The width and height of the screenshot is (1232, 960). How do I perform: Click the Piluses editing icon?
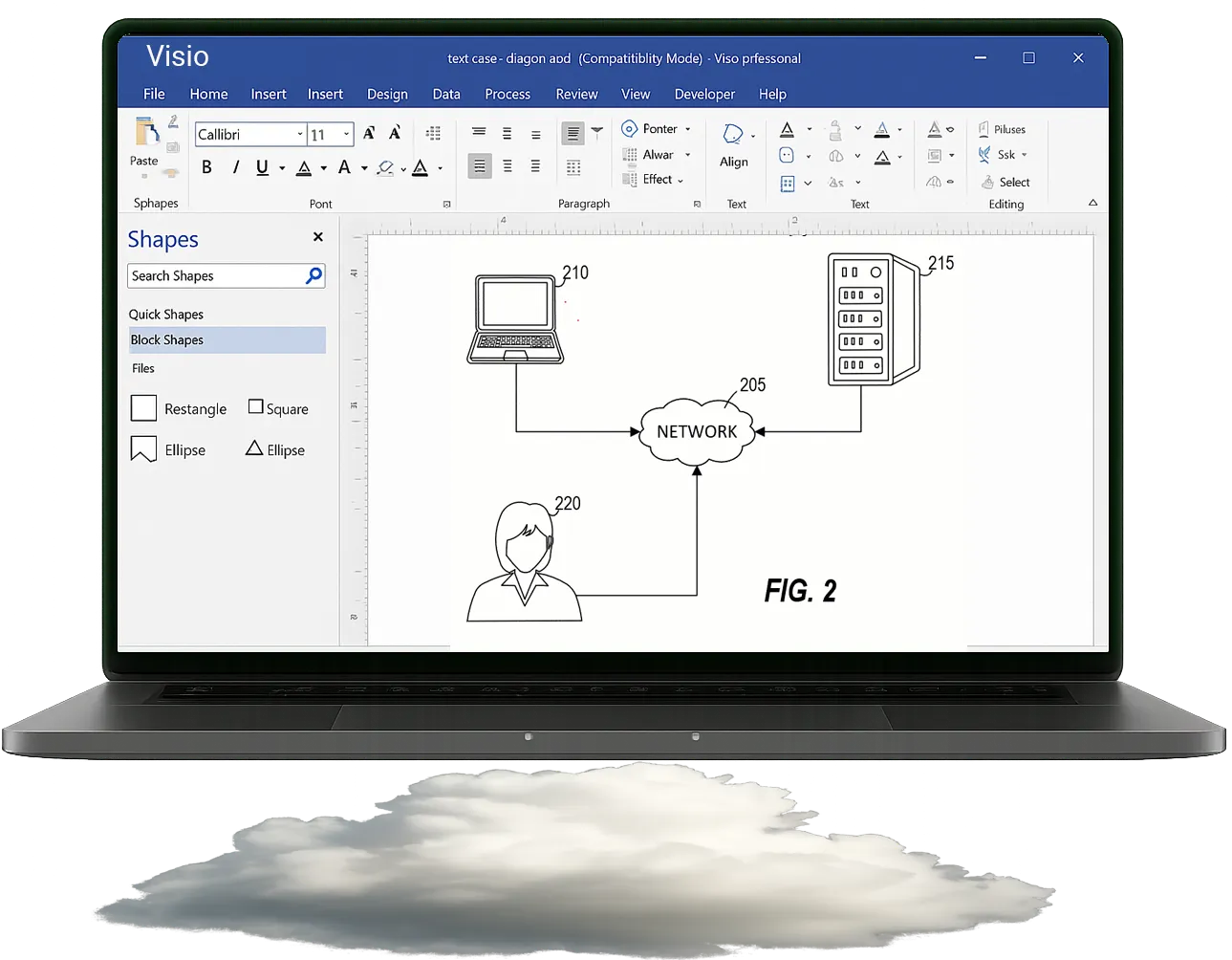[984, 128]
